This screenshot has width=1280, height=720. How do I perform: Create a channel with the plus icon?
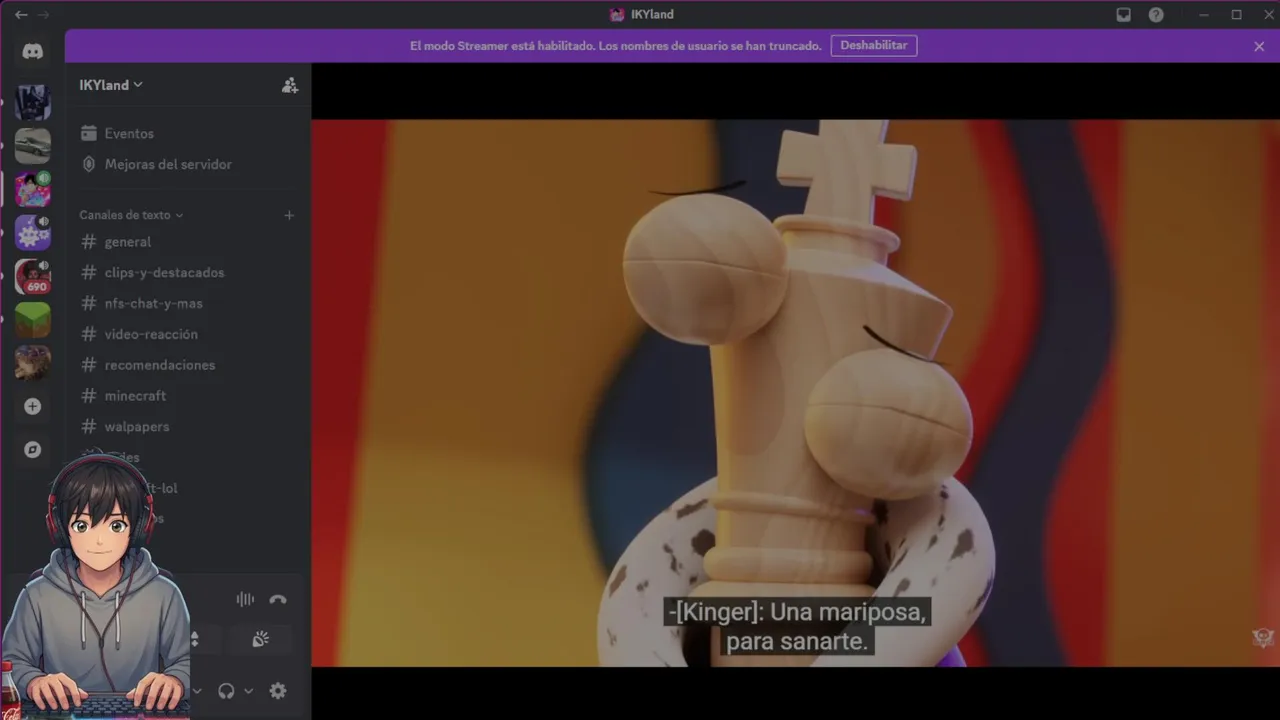[x=289, y=215]
